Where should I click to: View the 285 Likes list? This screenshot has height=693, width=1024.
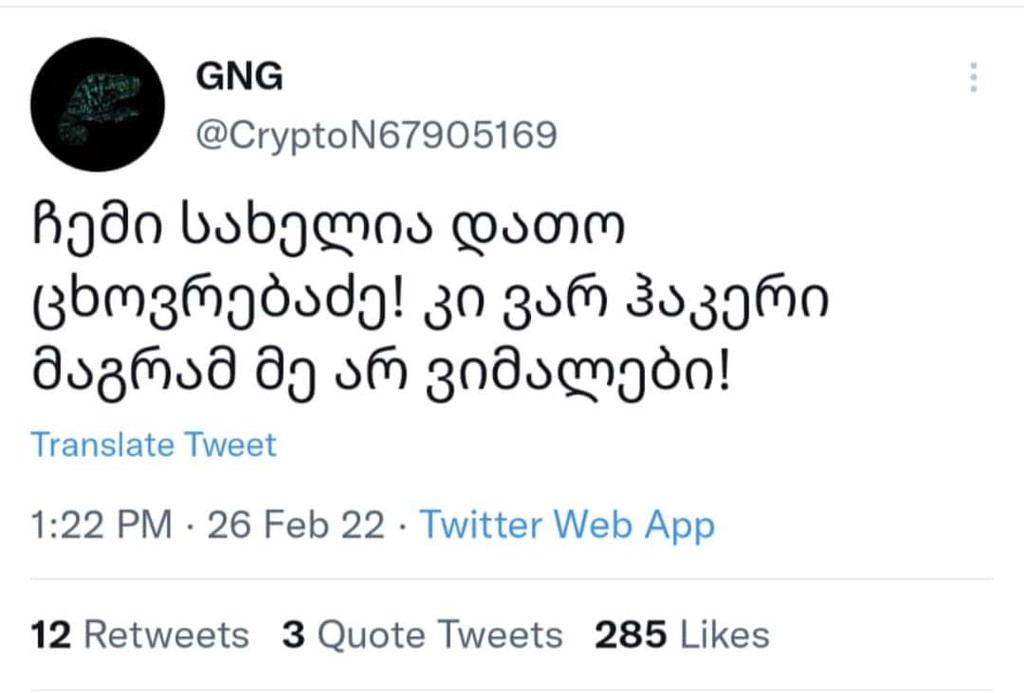point(682,635)
